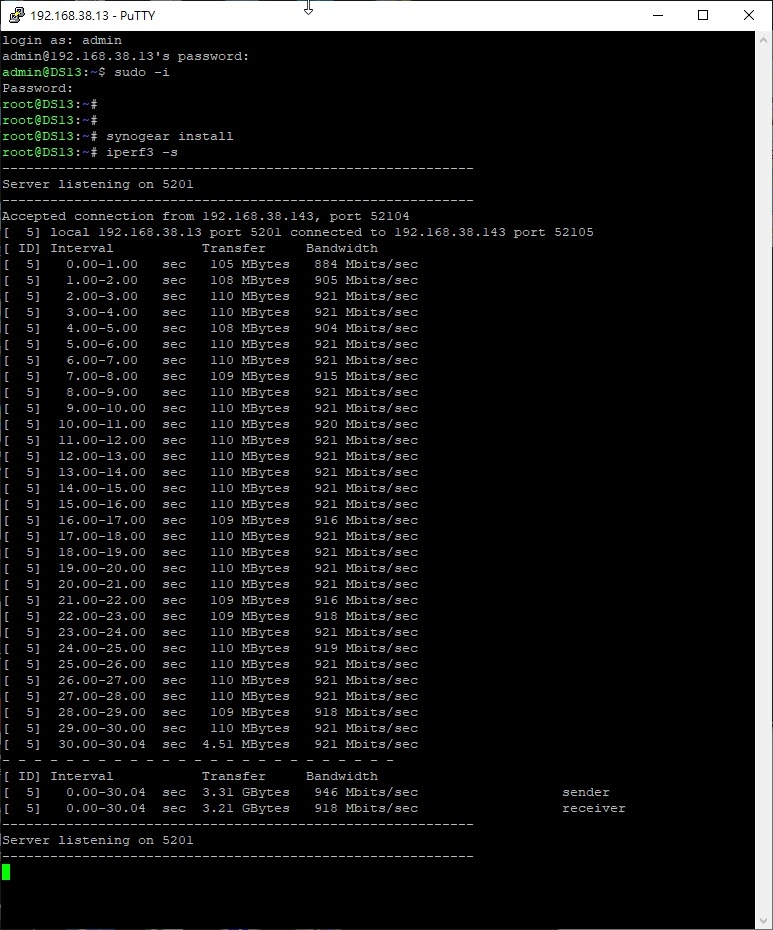Click the 'receiver' label
This screenshot has width=773, height=930.
594,809
